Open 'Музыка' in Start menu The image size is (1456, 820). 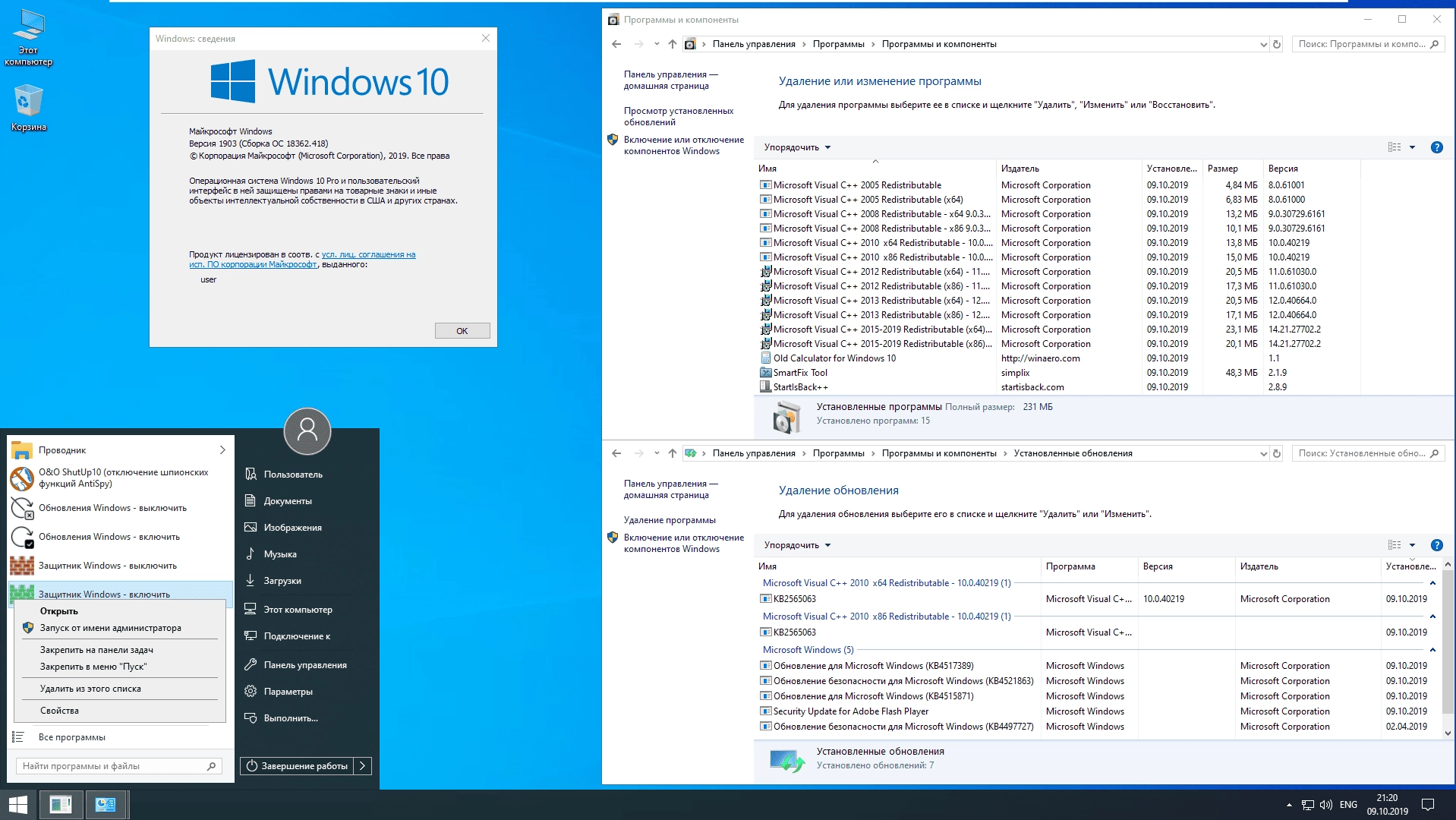click(x=280, y=554)
